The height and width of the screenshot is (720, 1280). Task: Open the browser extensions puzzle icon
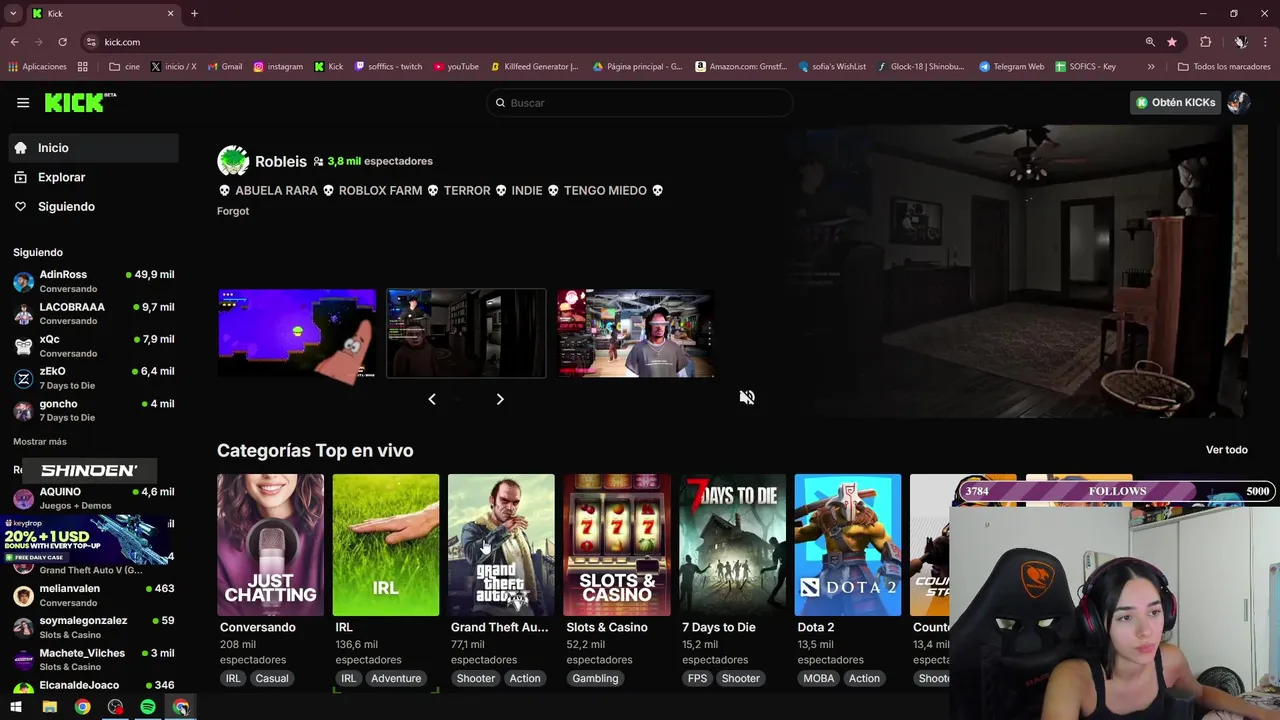click(x=1205, y=42)
